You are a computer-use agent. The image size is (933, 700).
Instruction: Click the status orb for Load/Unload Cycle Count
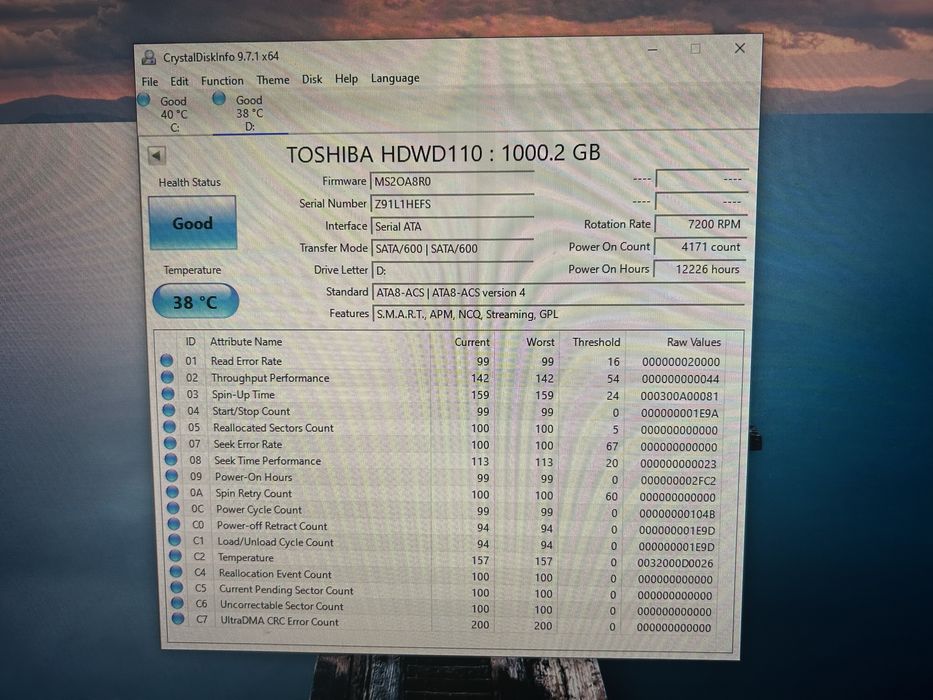174,539
